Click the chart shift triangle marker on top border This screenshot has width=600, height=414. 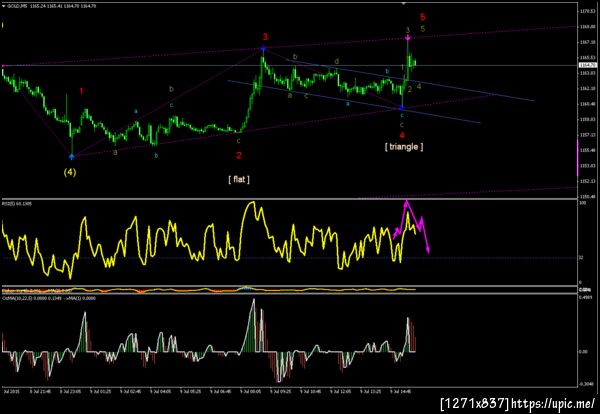pos(403,3)
